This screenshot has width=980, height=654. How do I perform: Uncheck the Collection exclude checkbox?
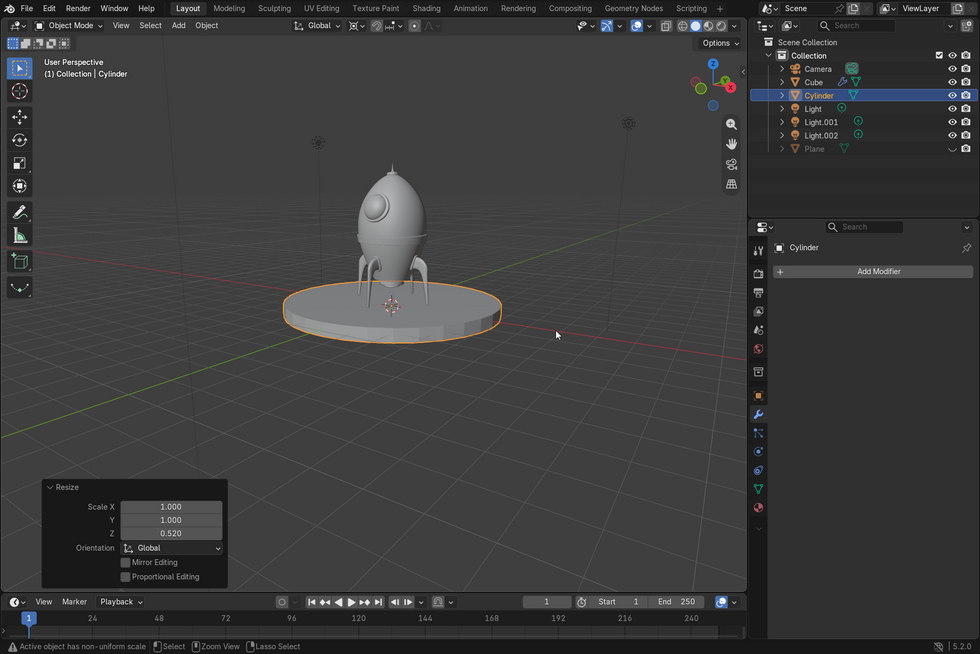[939, 56]
